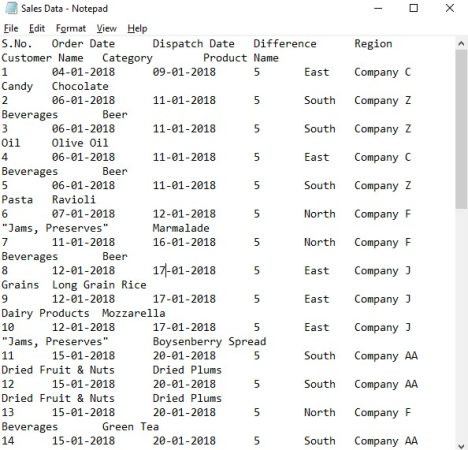Minimize the Notepad window

click(378, 8)
